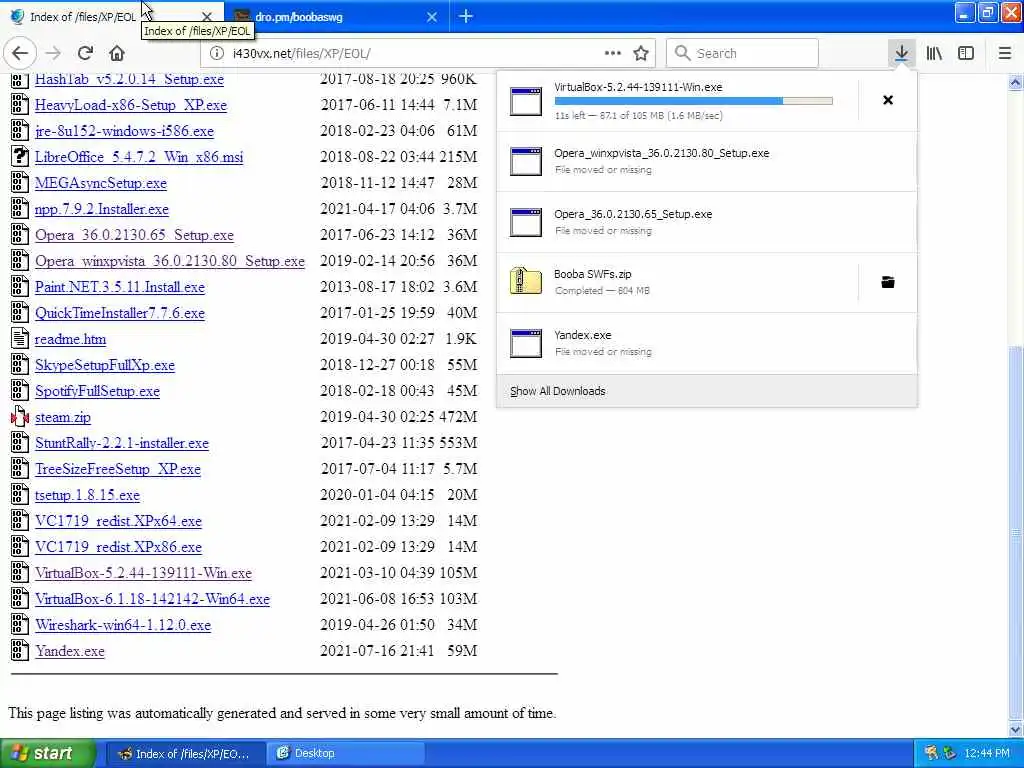Click the Yandex.exe download item icon
The width and height of the screenshot is (1024, 768).
(x=526, y=343)
